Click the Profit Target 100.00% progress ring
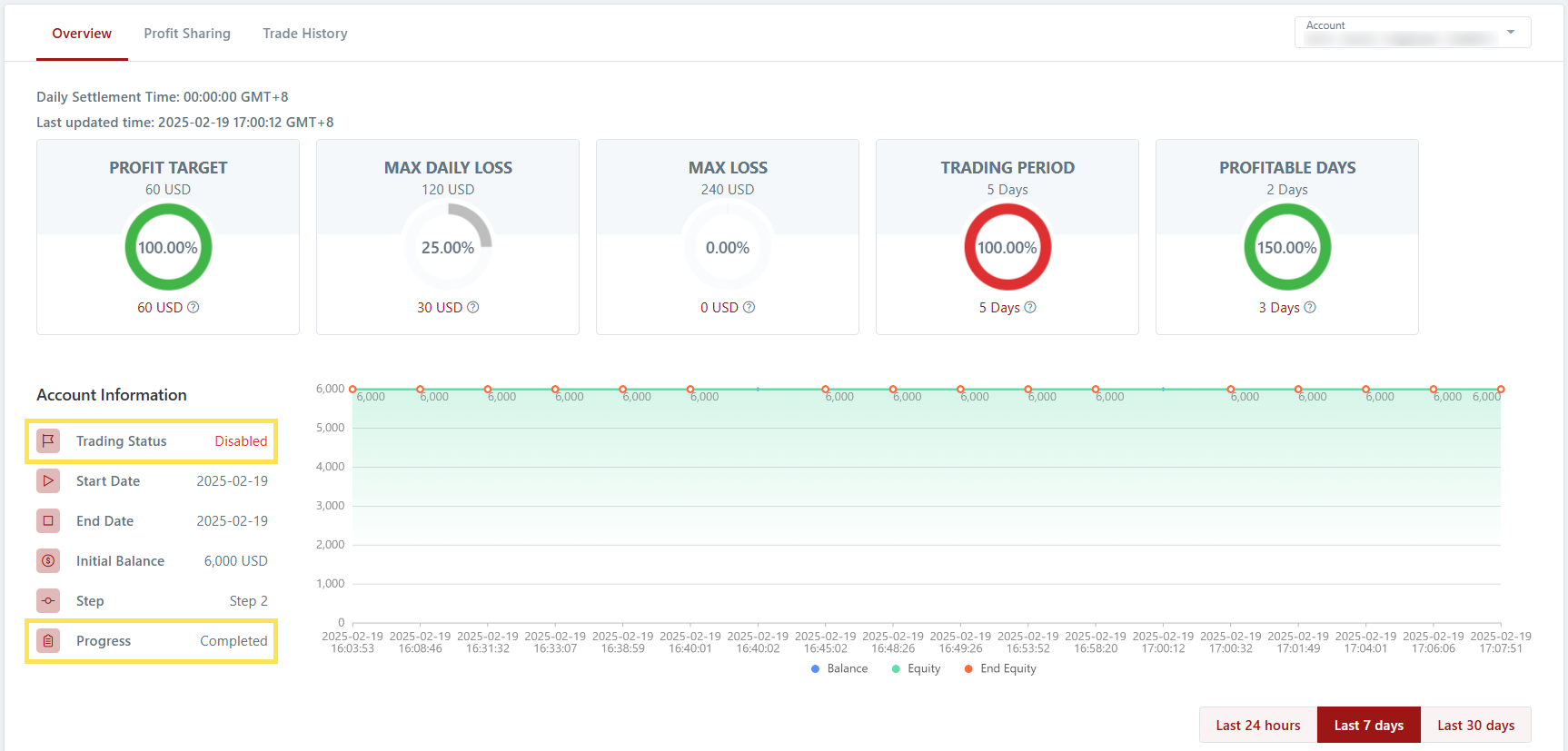The width and height of the screenshot is (1568, 751). tap(168, 247)
